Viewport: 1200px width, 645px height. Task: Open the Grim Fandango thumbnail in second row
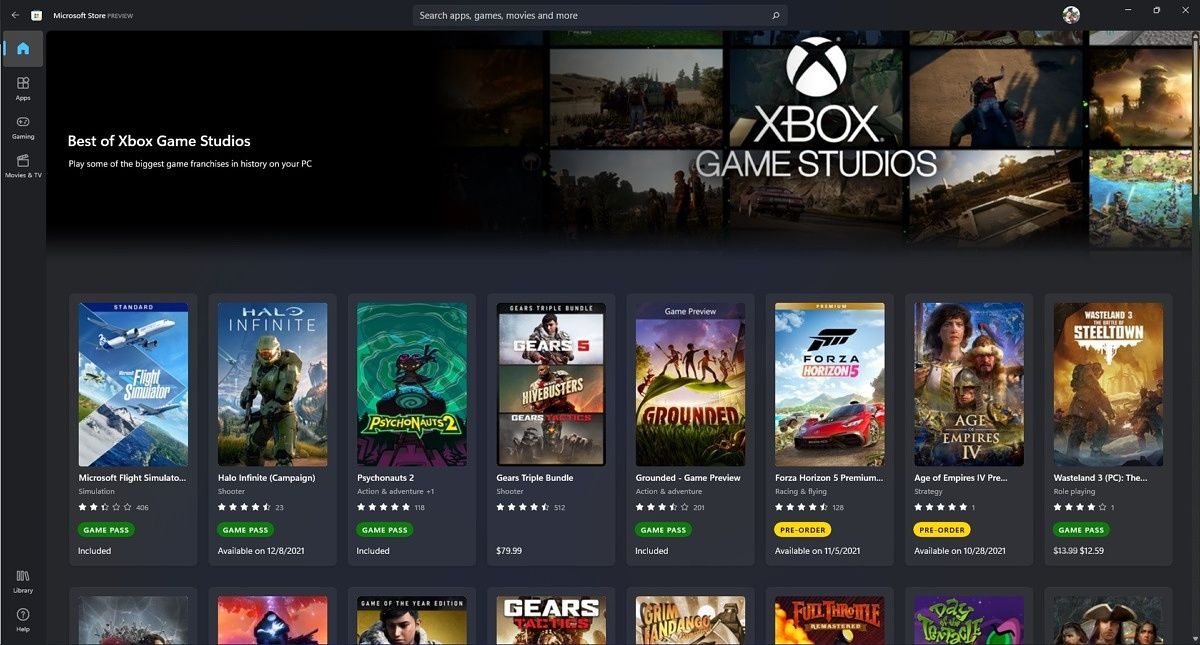690,621
